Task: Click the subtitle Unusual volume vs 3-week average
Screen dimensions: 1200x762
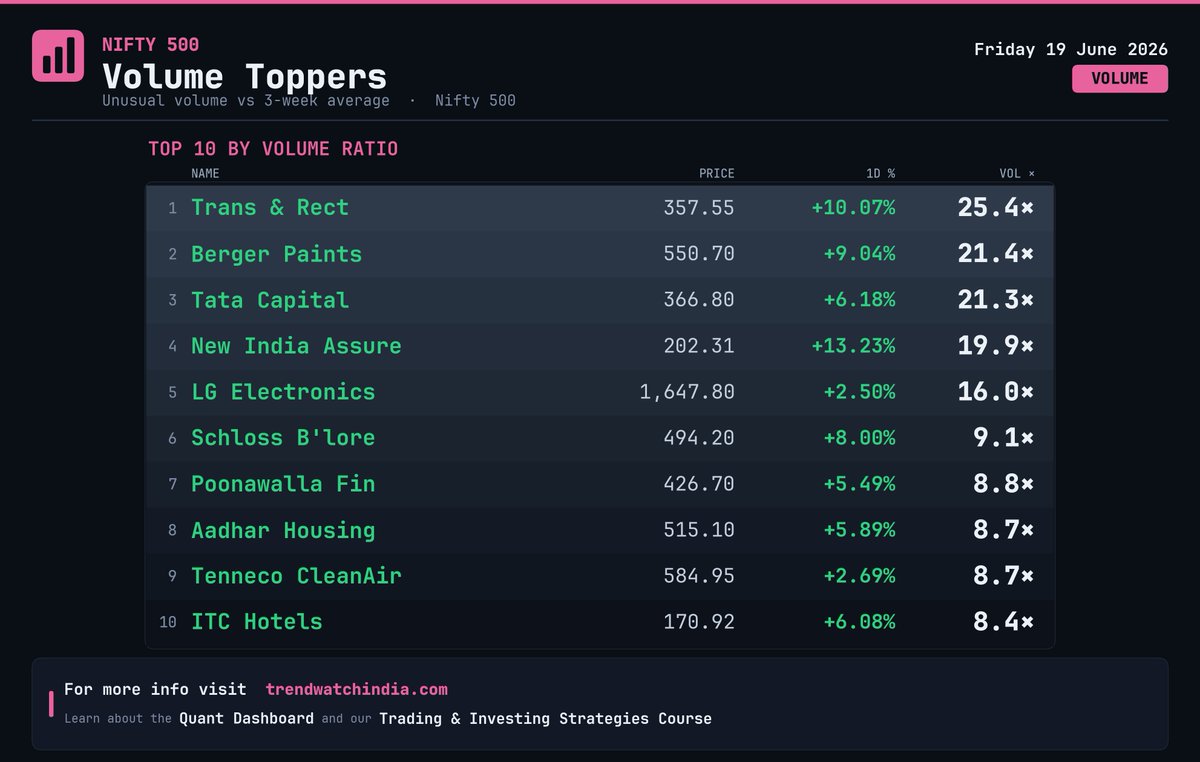Action: 246,101
